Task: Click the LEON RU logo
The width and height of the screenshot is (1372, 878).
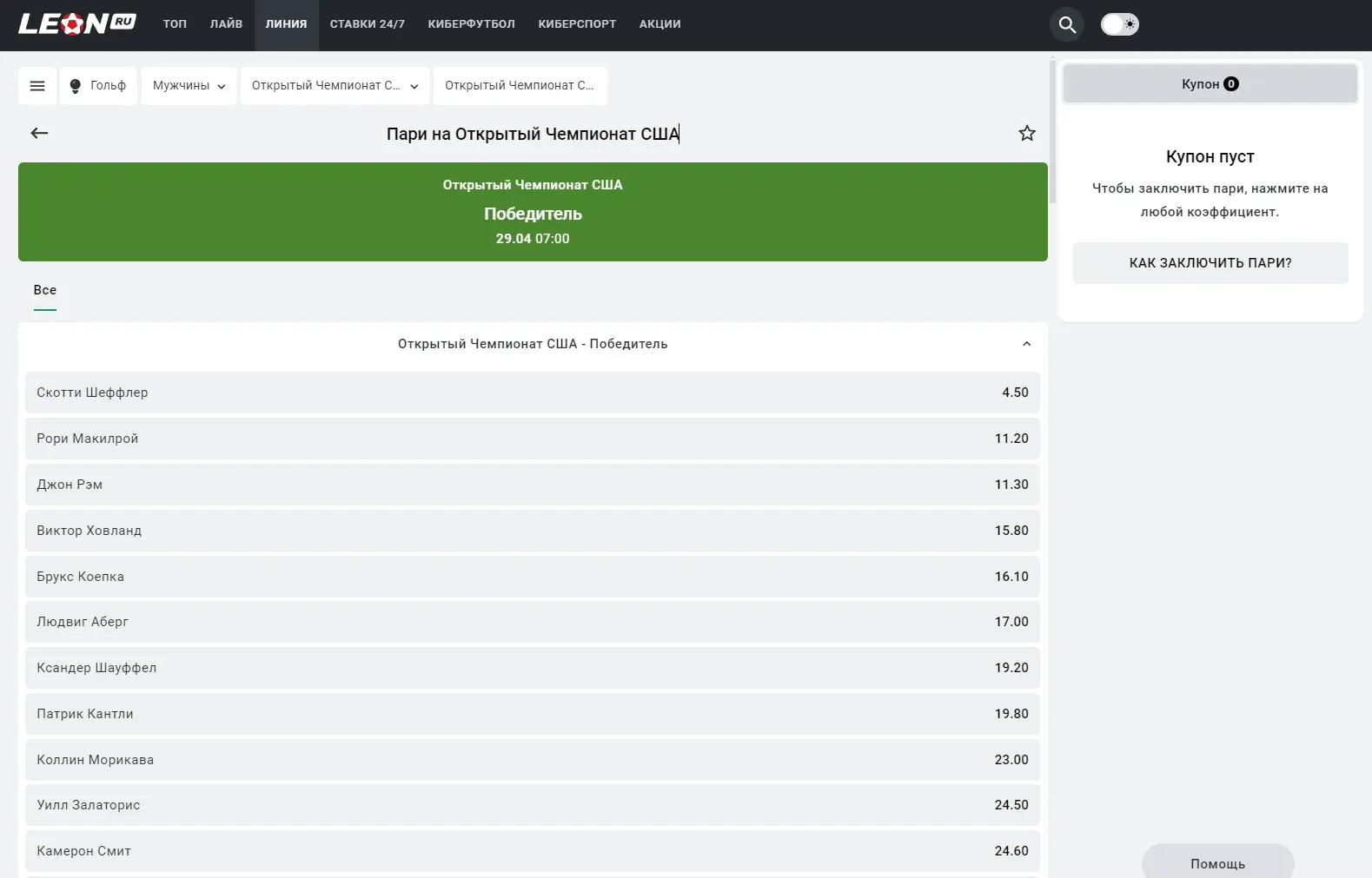Action: tap(76, 23)
